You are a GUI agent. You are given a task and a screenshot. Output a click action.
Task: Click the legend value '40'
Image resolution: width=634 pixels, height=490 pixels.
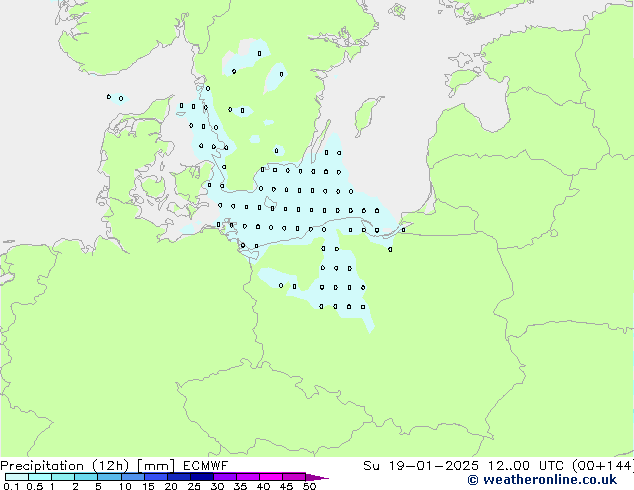(263, 486)
